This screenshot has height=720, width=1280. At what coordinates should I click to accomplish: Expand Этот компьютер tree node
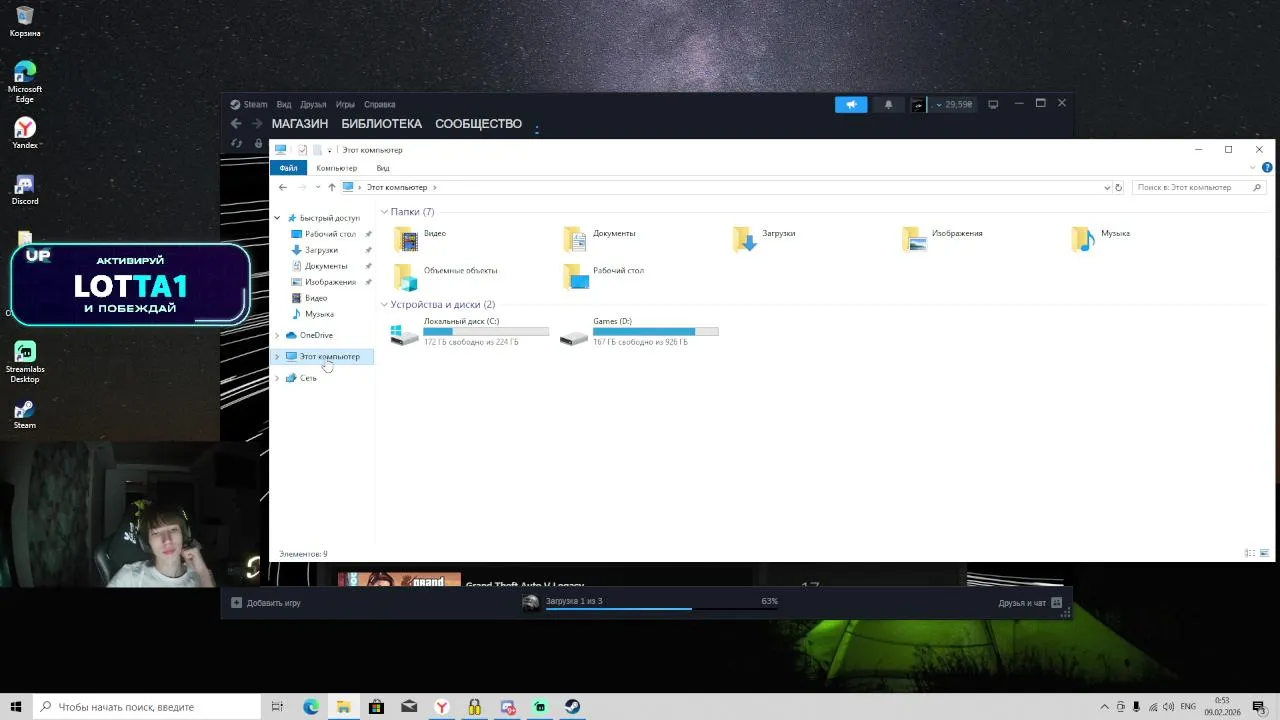[278, 356]
